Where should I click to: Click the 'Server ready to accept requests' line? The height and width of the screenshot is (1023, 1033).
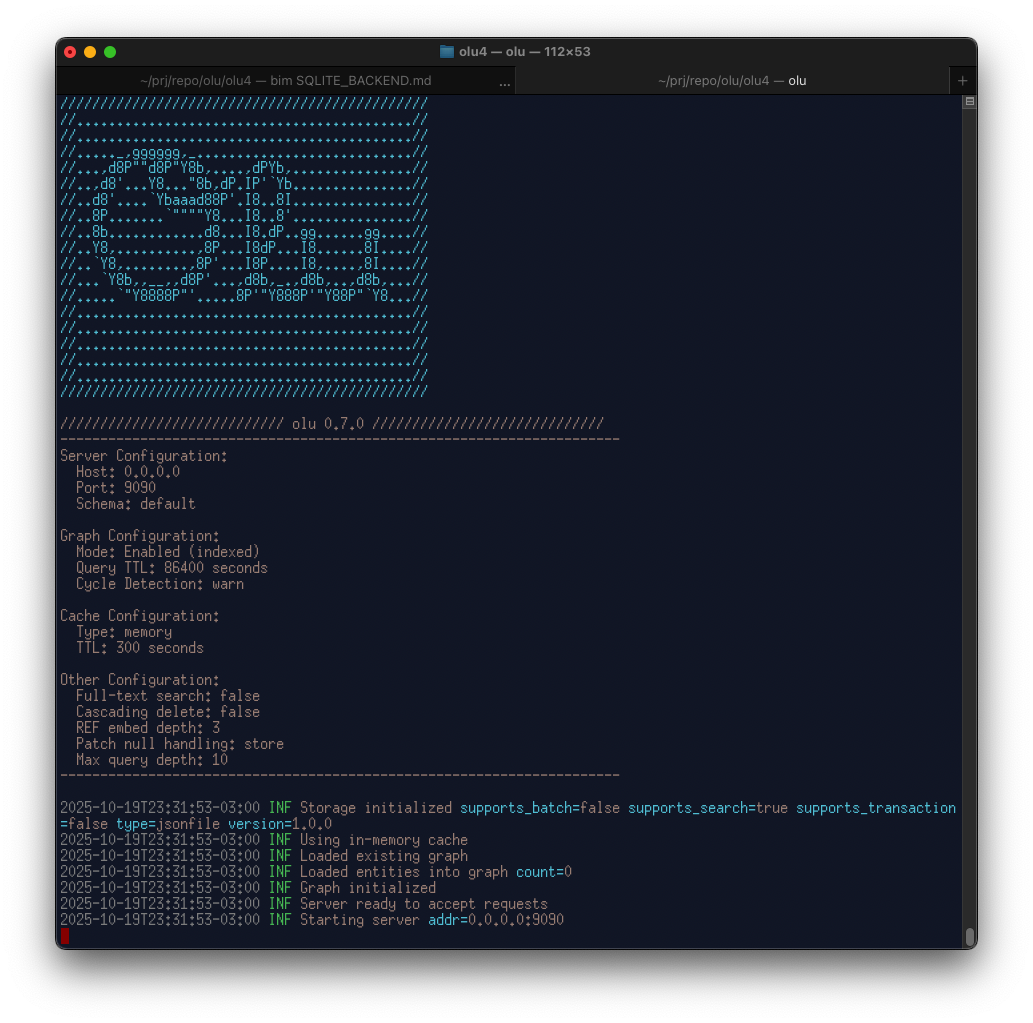click(424, 904)
